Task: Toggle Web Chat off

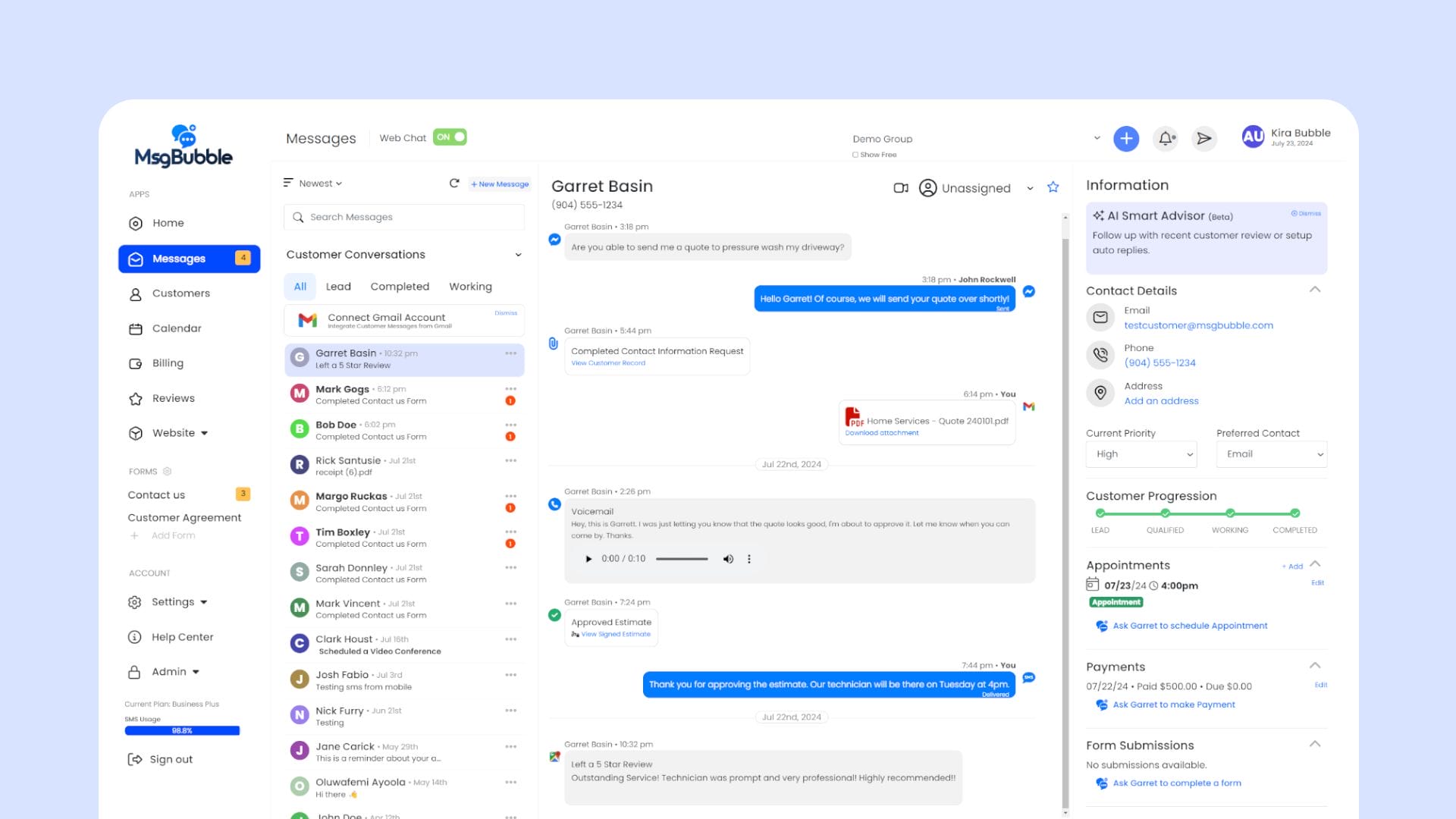Action: [x=450, y=137]
